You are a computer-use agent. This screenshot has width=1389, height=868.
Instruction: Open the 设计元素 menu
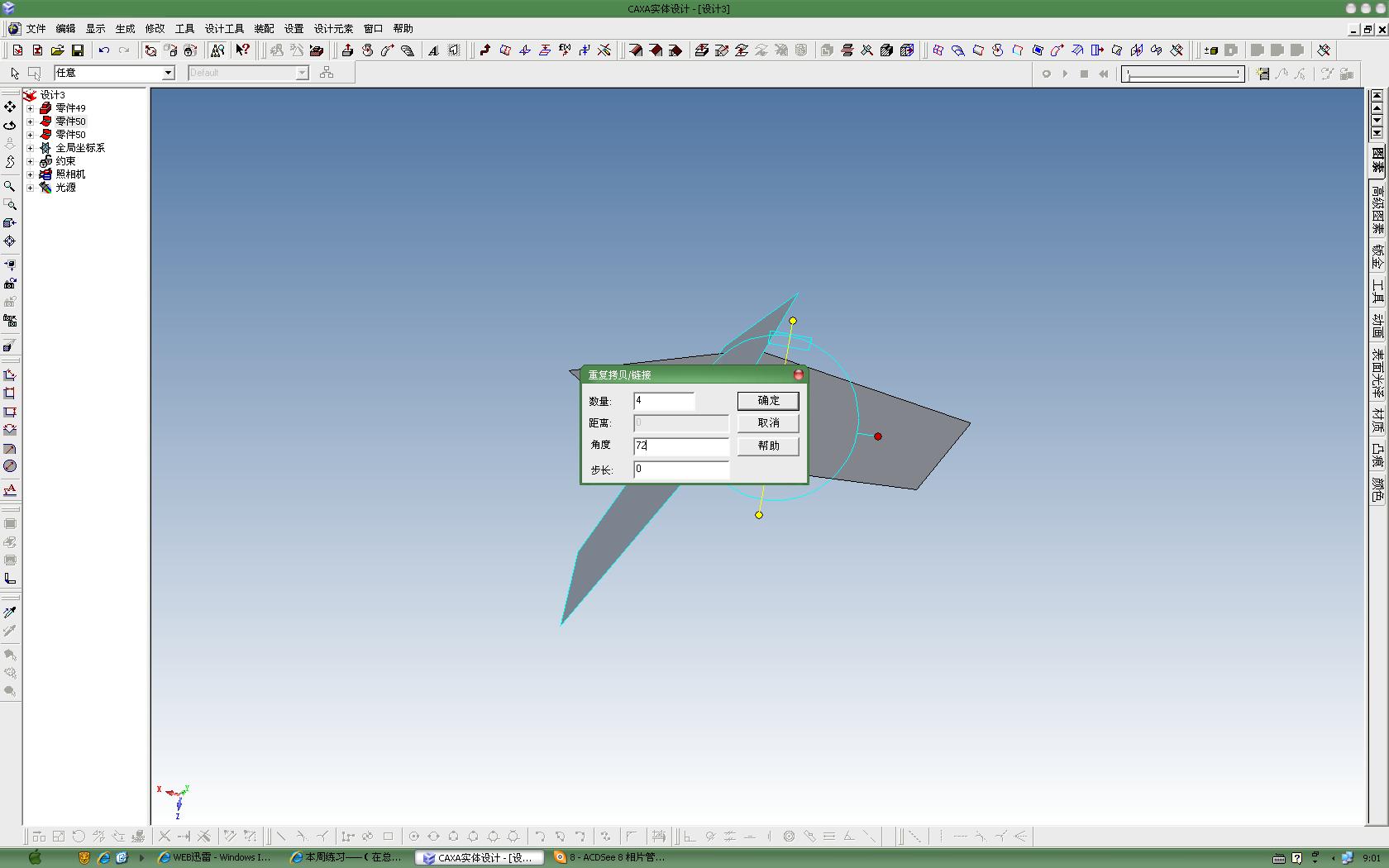pos(334,28)
